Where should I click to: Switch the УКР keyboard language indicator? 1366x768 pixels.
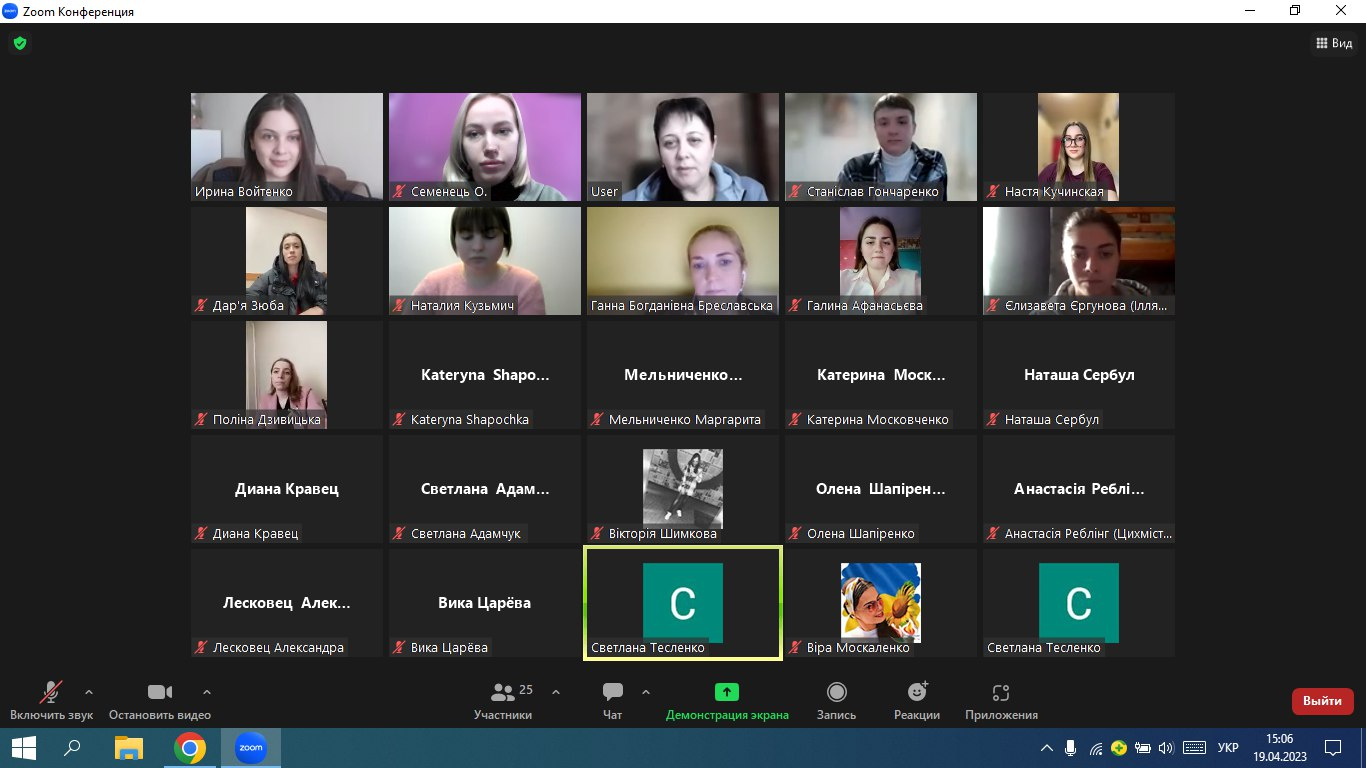point(1228,747)
